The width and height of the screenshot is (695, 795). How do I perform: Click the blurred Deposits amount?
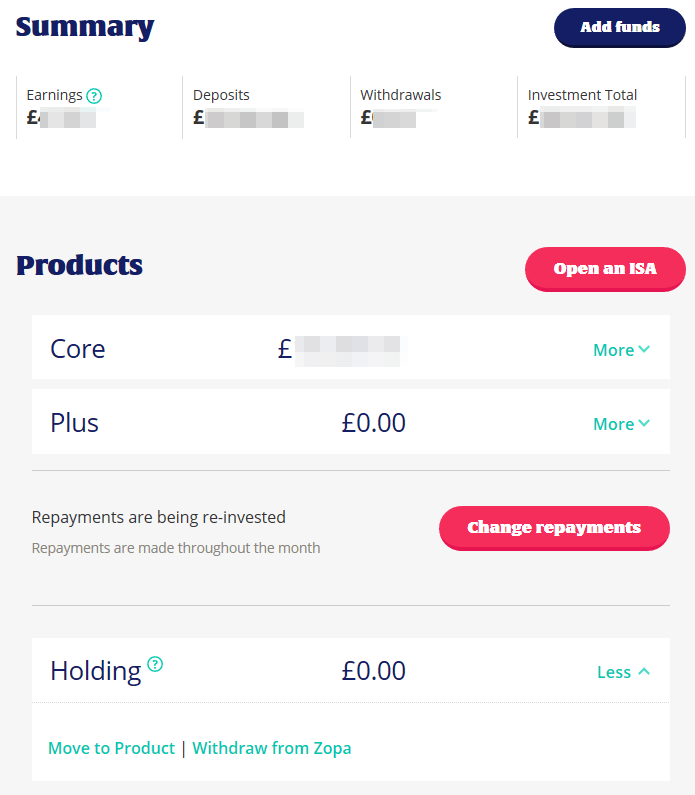pos(248,118)
